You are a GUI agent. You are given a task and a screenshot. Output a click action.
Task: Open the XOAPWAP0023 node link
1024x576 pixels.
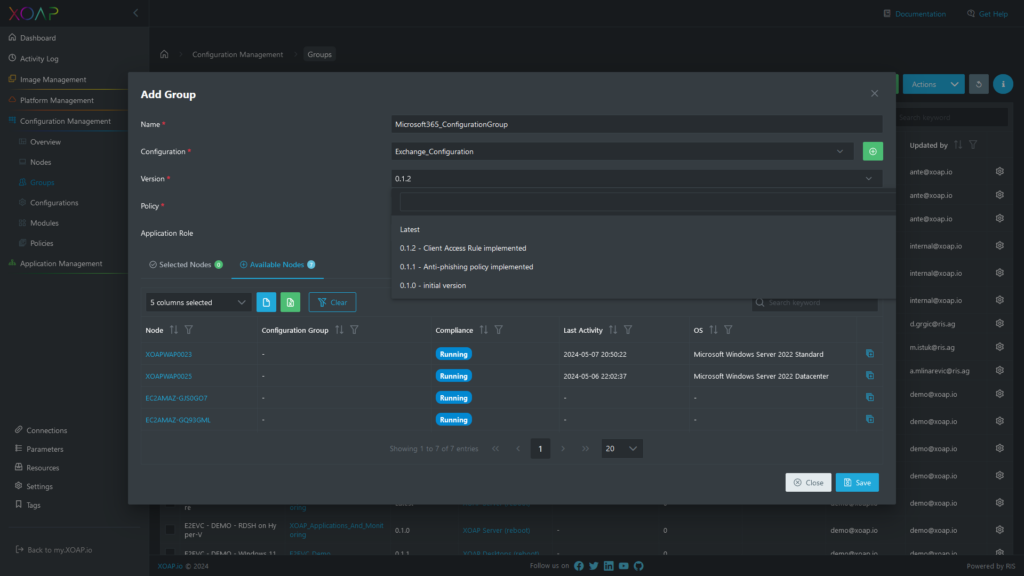[168, 355]
